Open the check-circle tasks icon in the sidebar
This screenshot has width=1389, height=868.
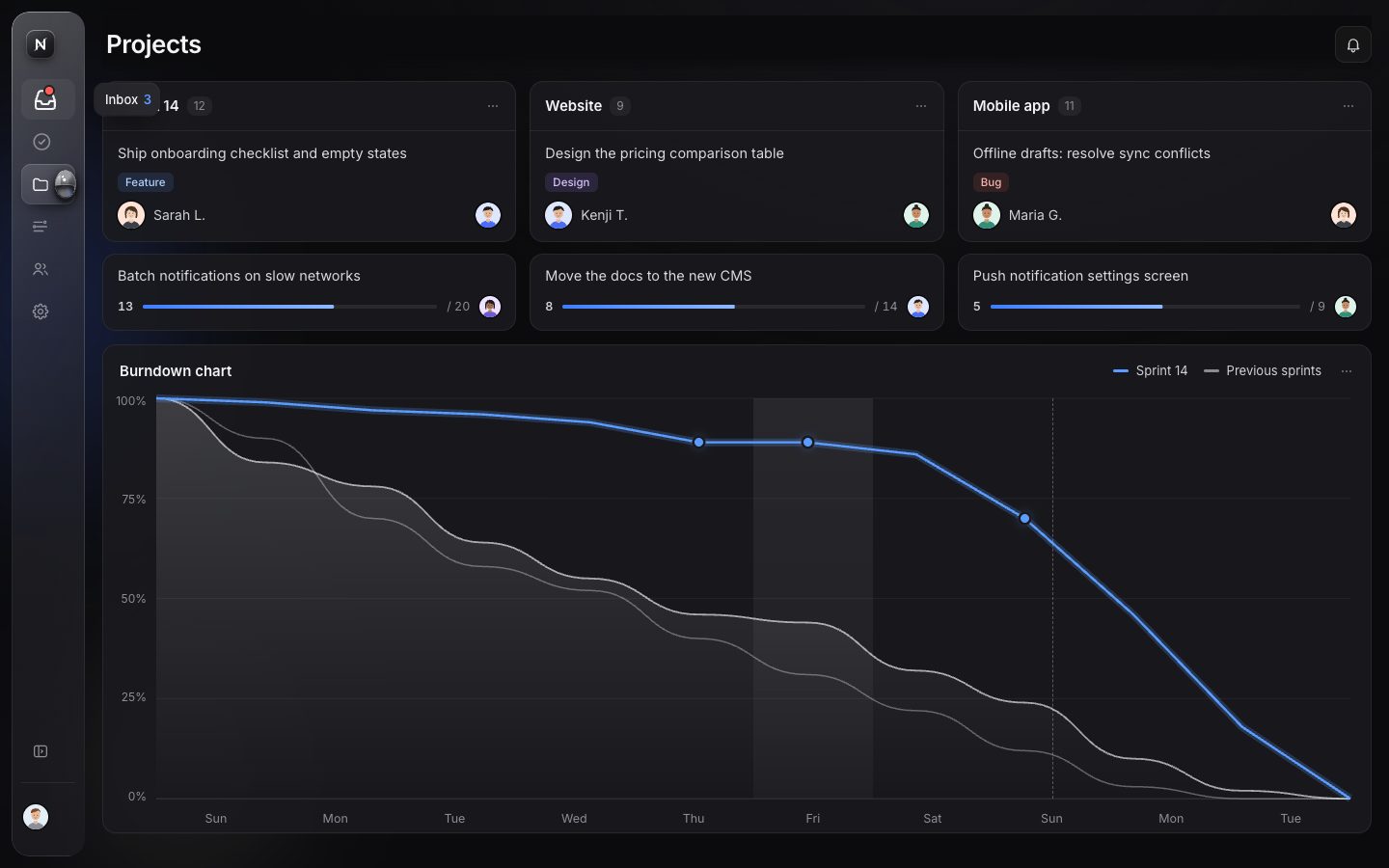tap(41, 142)
